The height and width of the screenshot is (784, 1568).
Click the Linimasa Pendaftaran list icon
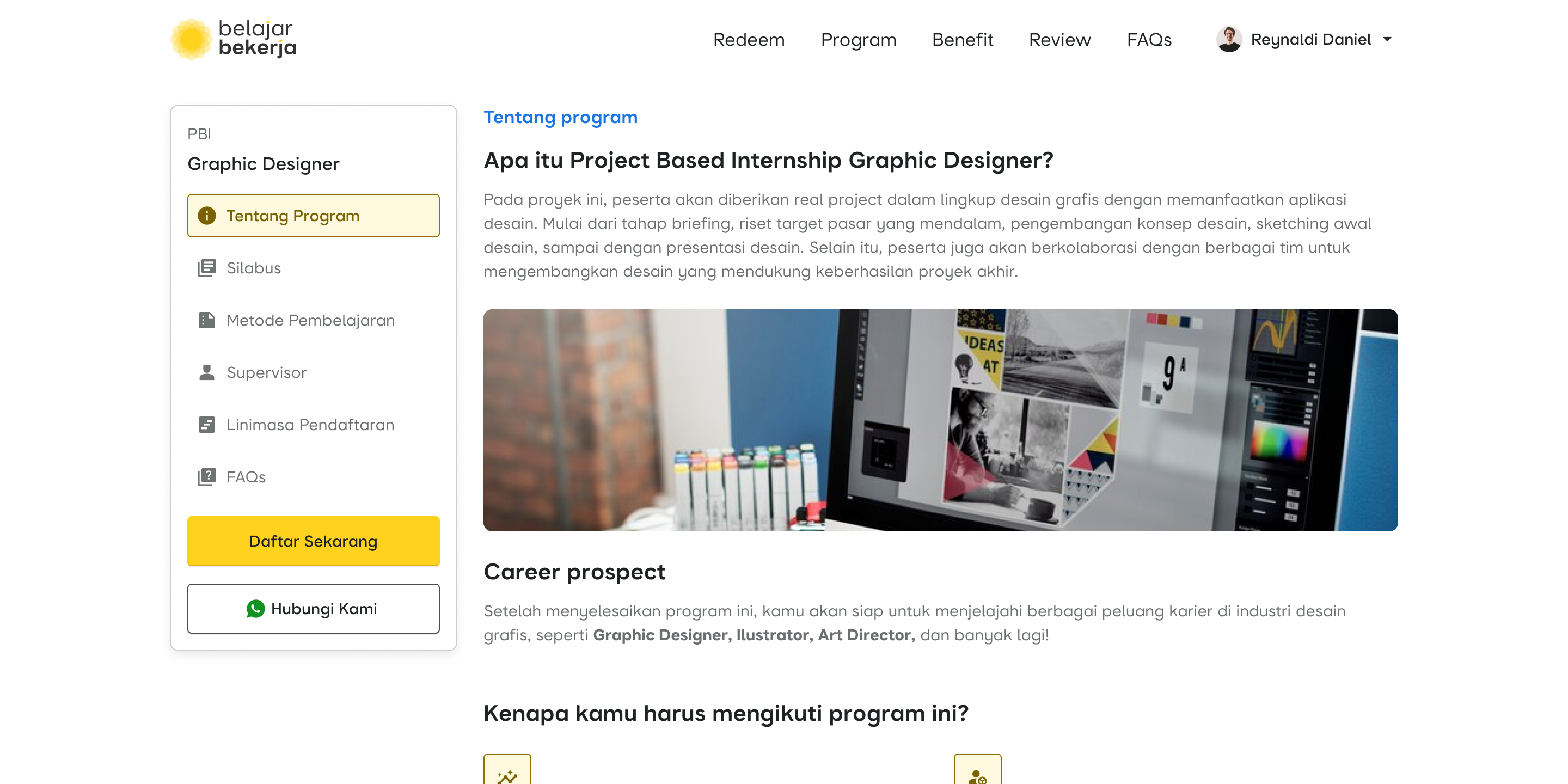[x=206, y=425]
